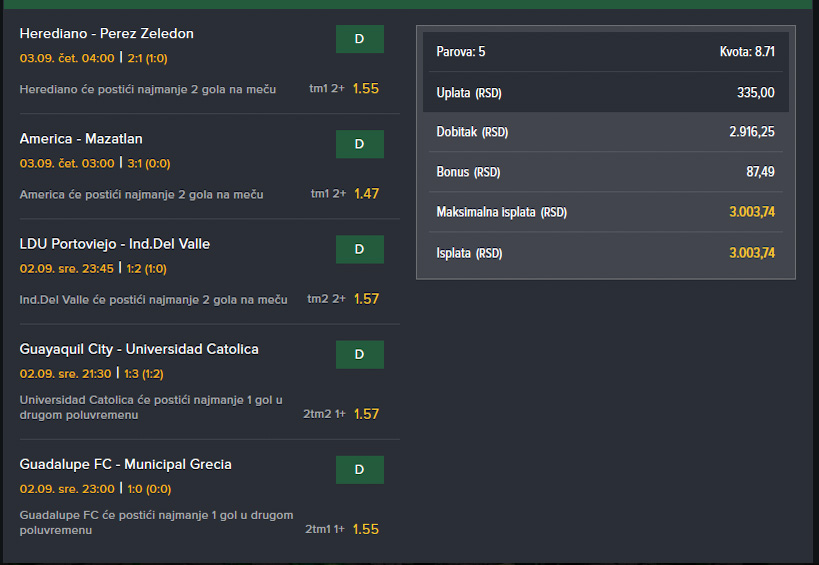Click the Kvota: 8.71 total odds

click(x=747, y=52)
